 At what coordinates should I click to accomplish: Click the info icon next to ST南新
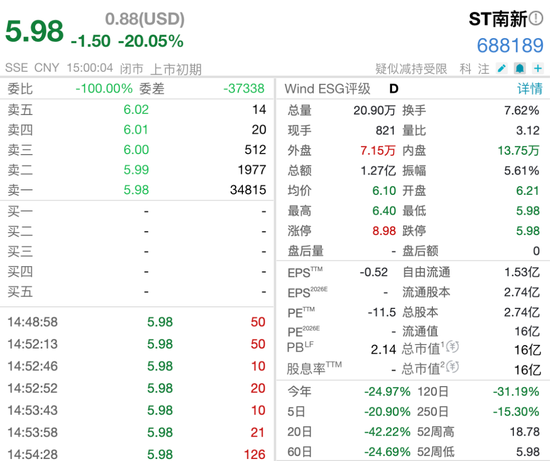[x=536, y=19]
